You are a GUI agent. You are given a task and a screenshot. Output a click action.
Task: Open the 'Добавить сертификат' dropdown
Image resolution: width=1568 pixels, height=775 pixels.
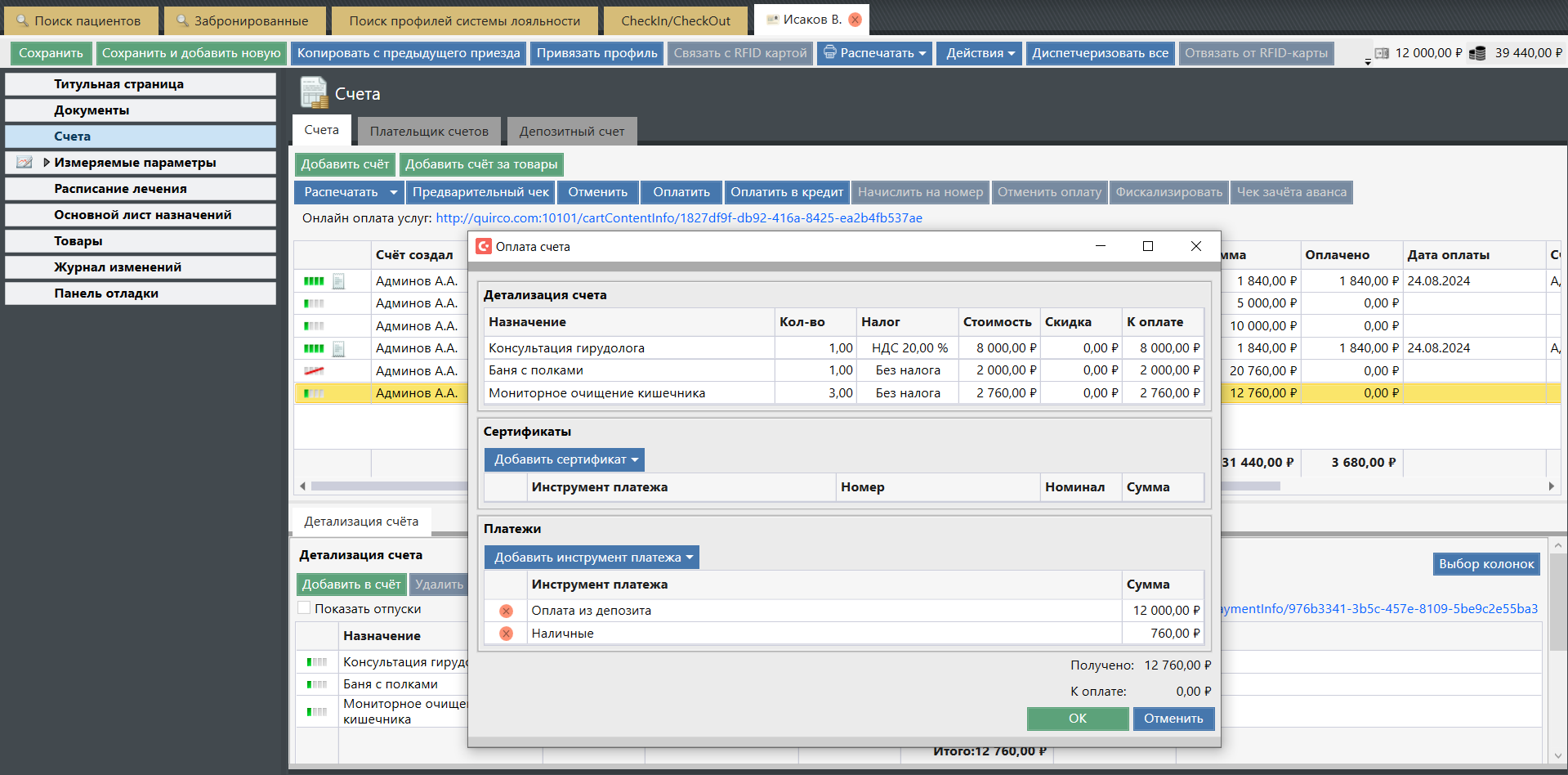(x=565, y=459)
